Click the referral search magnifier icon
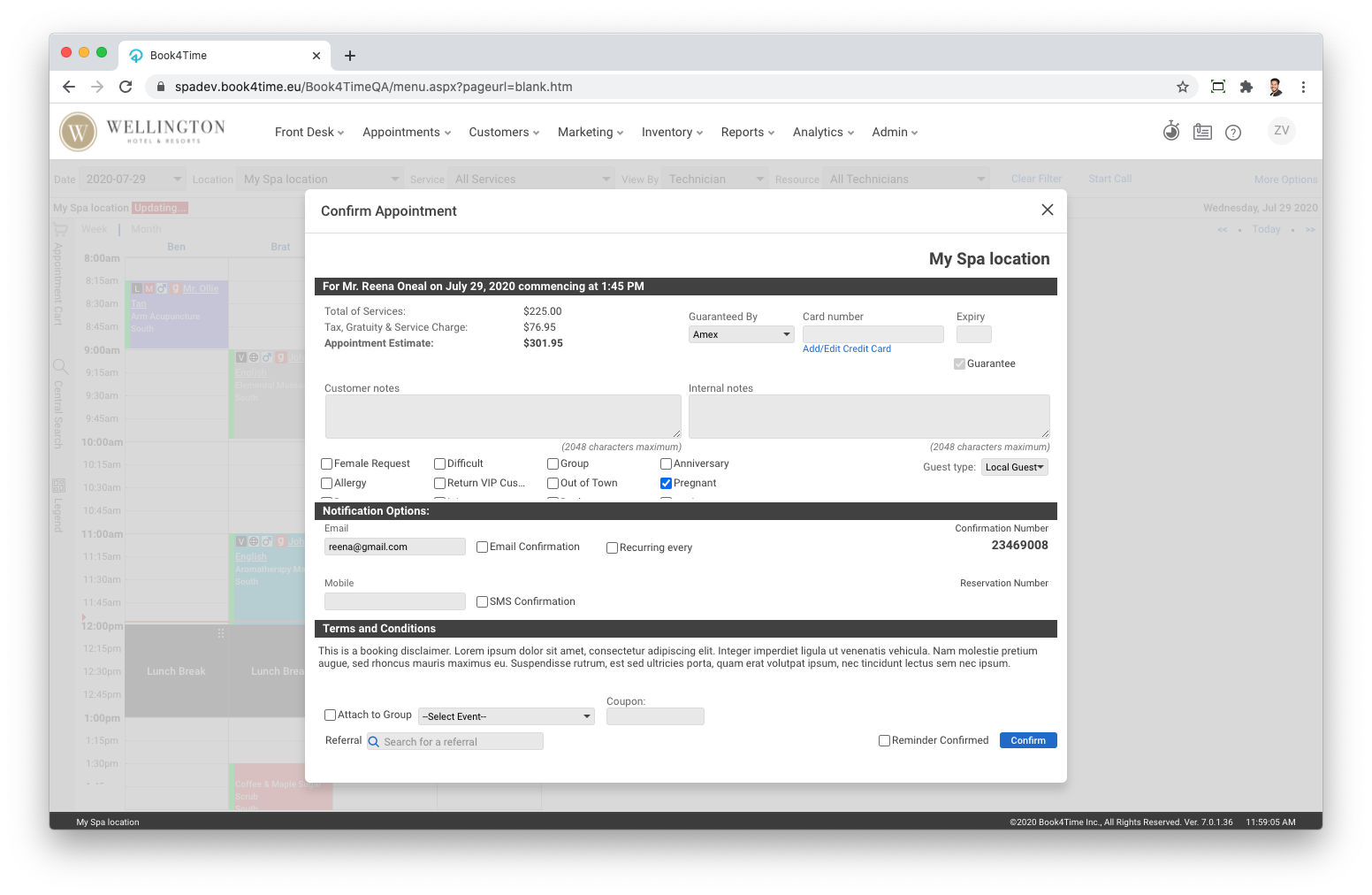This screenshot has width=1372, height=895. (374, 742)
